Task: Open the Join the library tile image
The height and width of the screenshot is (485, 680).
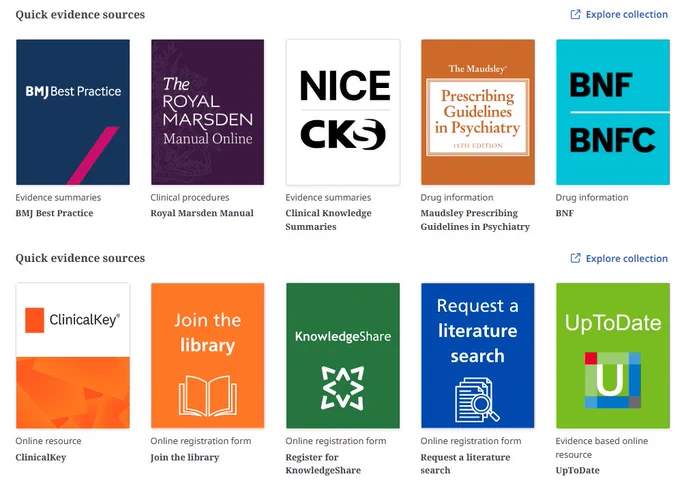Action: point(207,356)
